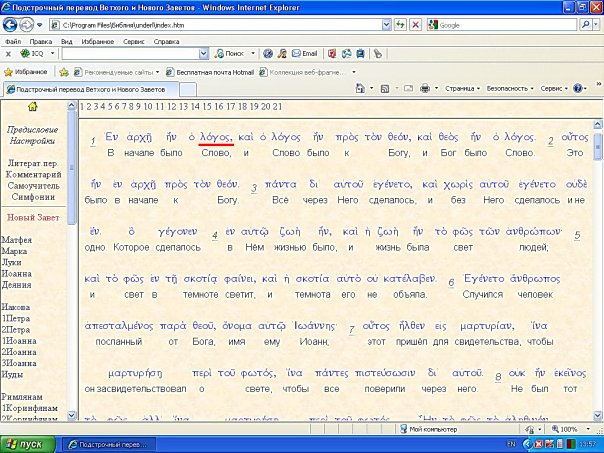This screenshot has width=604, height=453.
Task: Open the Предисловие link in the sidebar
Action: pos(34,130)
